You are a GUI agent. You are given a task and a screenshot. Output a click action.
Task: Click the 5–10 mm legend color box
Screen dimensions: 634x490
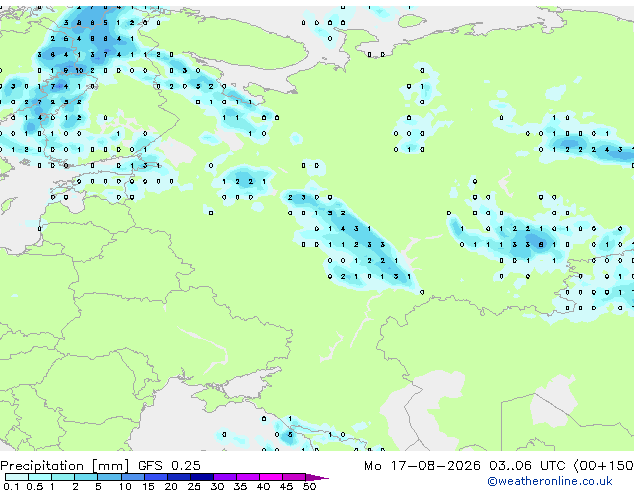(109, 477)
